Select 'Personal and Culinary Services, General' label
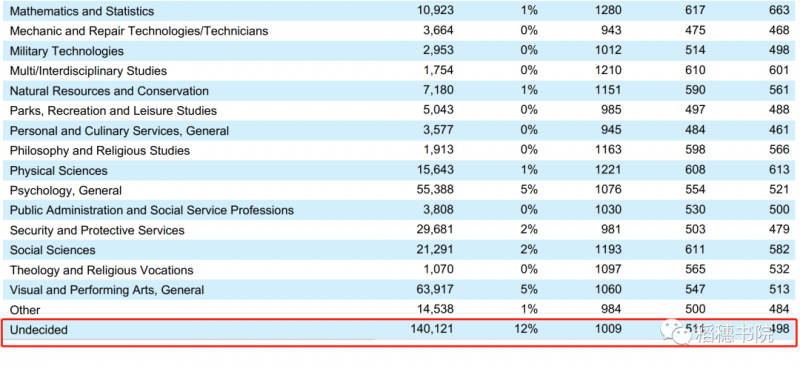The image size is (800, 369). pos(119,131)
